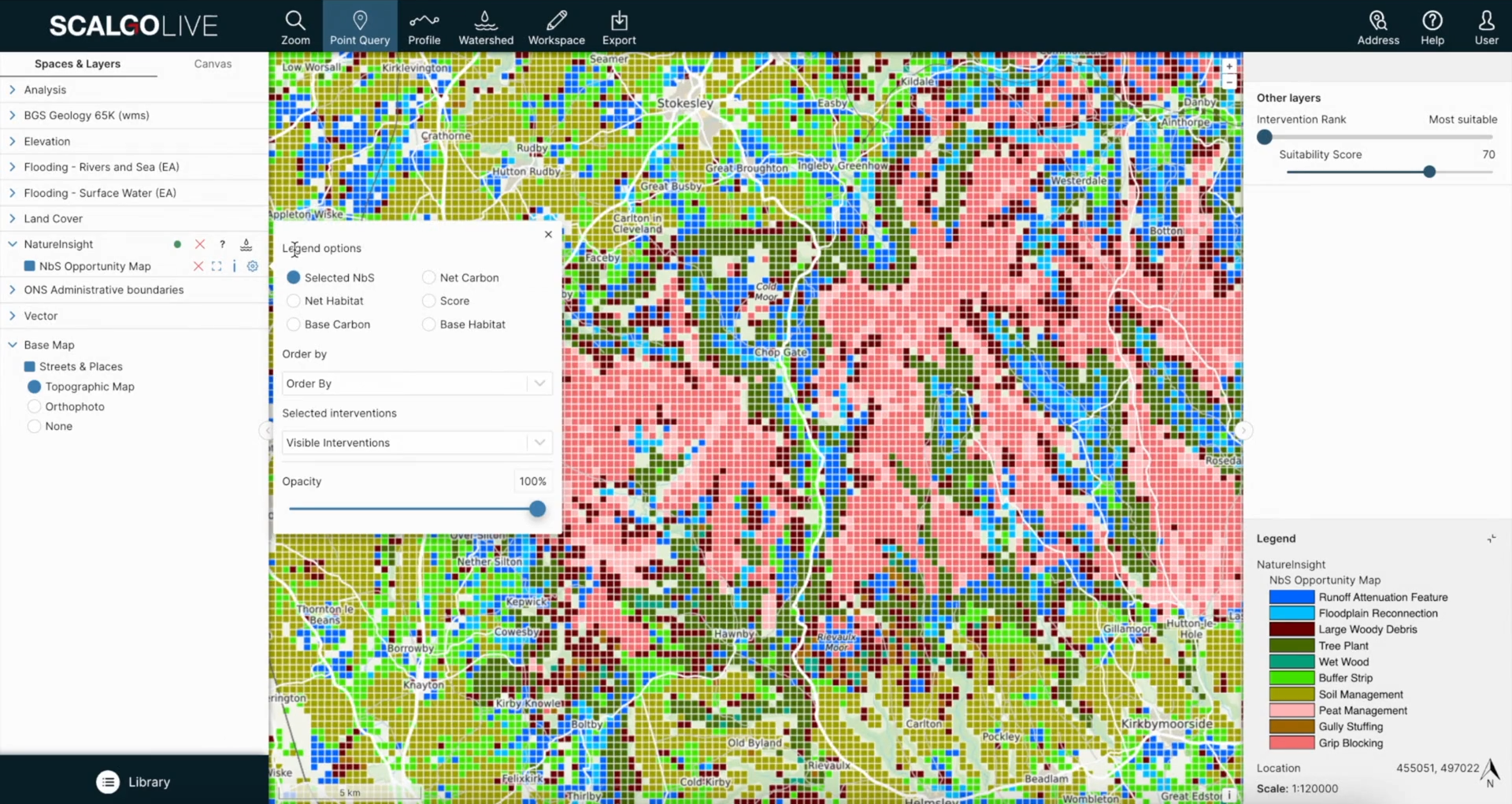Viewport: 1512px width, 804px height.
Task: Select the Base Carbon radio option
Action: pos(294,324)
